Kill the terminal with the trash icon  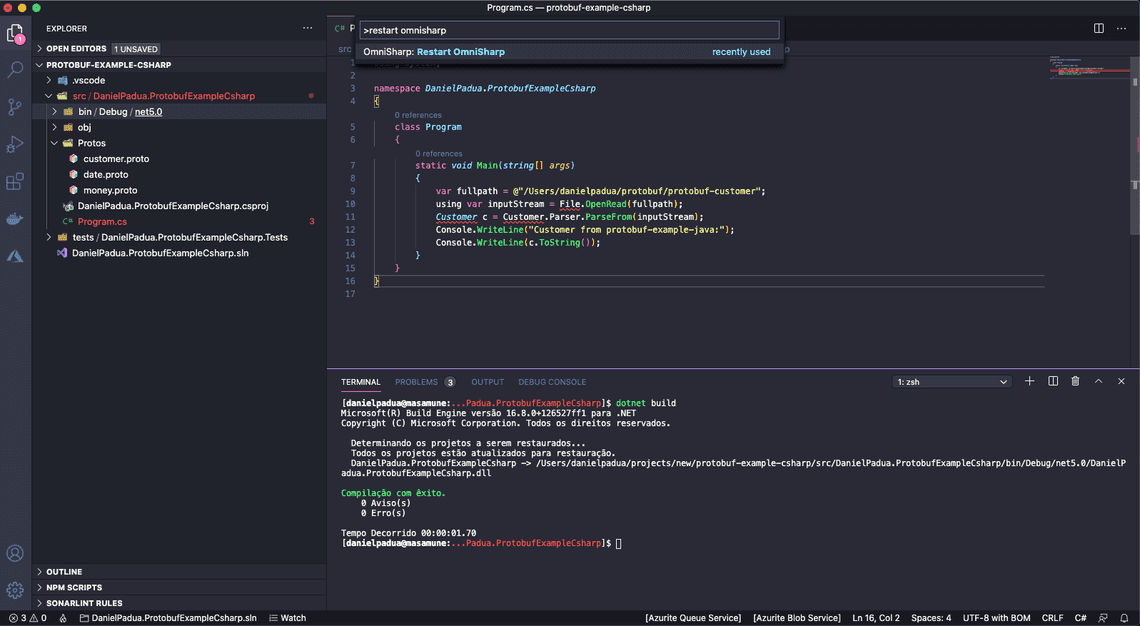(x=1075, y=381)
